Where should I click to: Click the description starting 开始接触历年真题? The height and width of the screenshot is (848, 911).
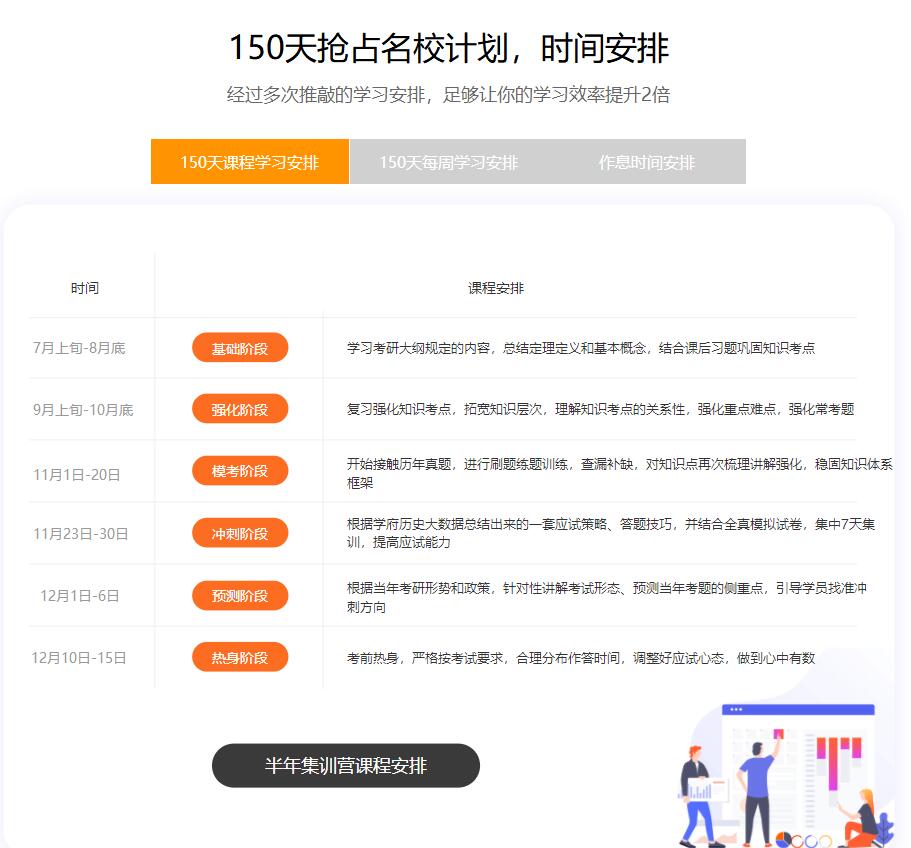pyautogui.click(x=619, y=473)
